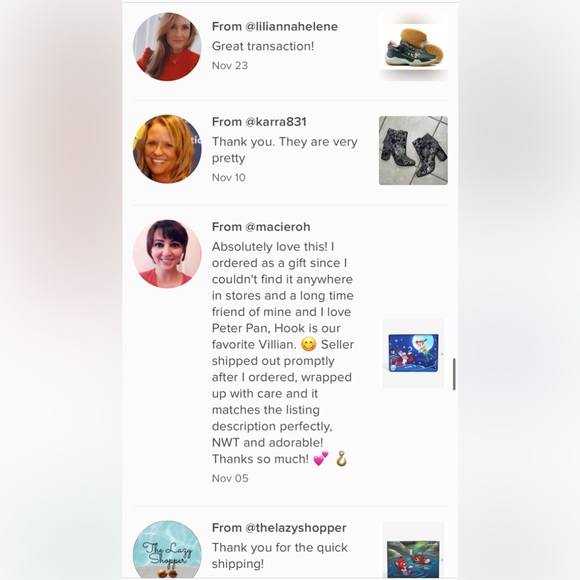
Task: Select the "Great transaction!" comment text
Action: (x=263, y=46)
